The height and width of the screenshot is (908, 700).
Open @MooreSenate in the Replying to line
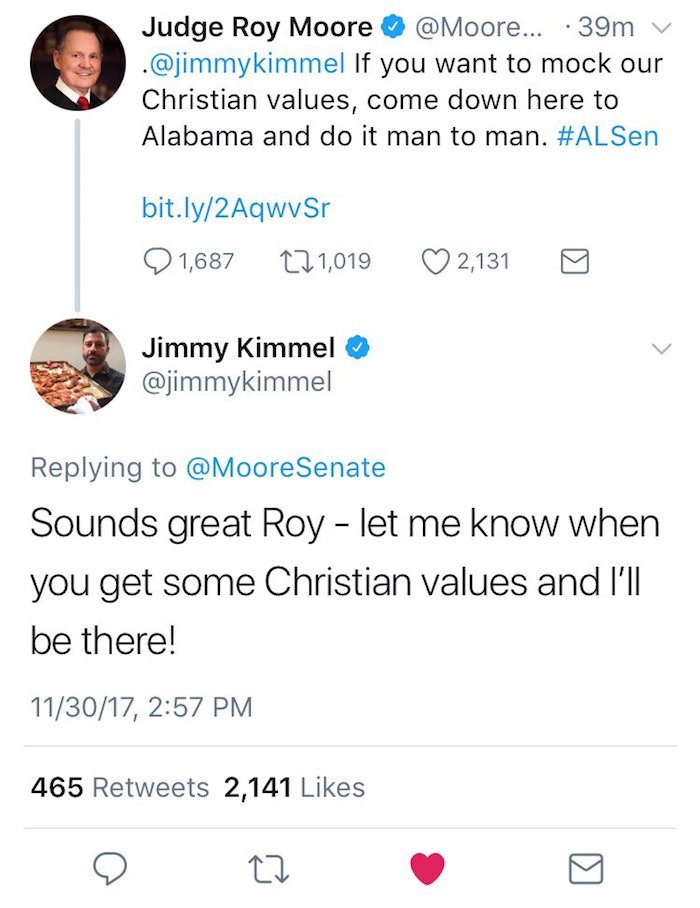point(285,467)
